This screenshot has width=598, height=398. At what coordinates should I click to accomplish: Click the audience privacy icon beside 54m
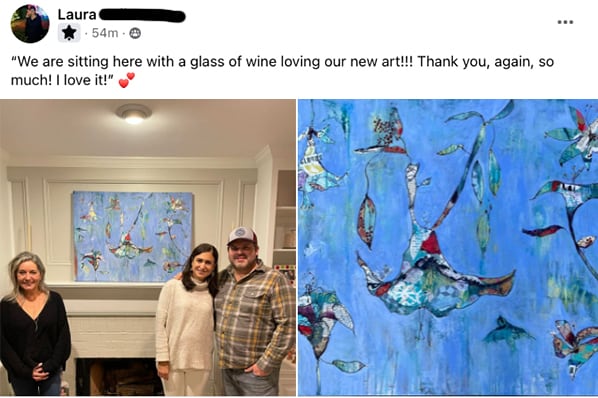click(x=135, y=34)
